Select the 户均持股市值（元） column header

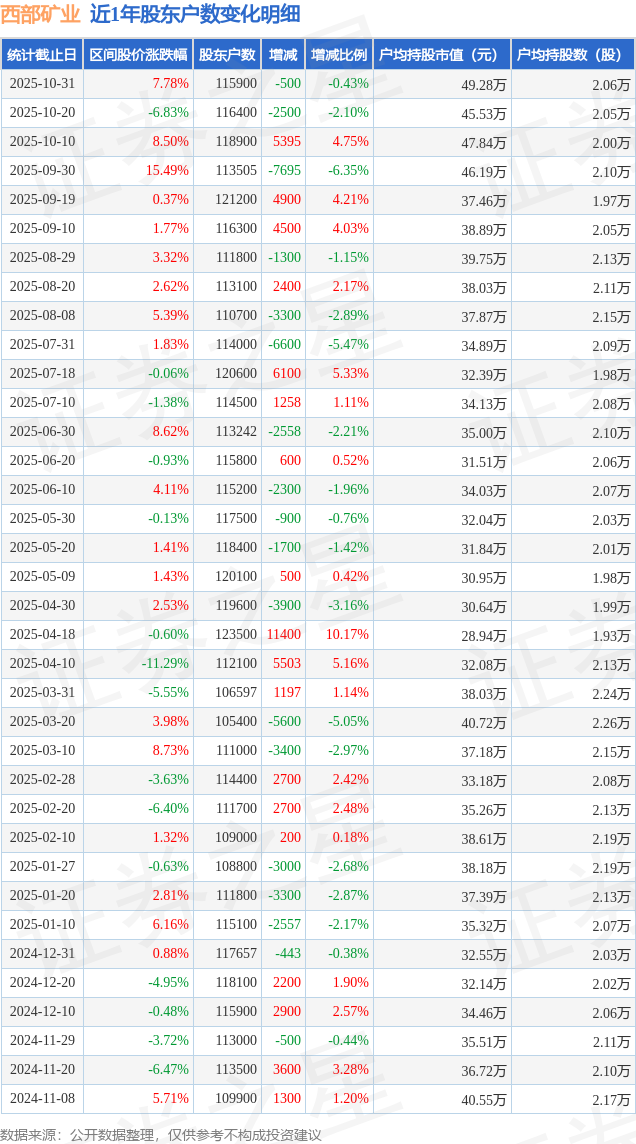[x=440, y=55]
